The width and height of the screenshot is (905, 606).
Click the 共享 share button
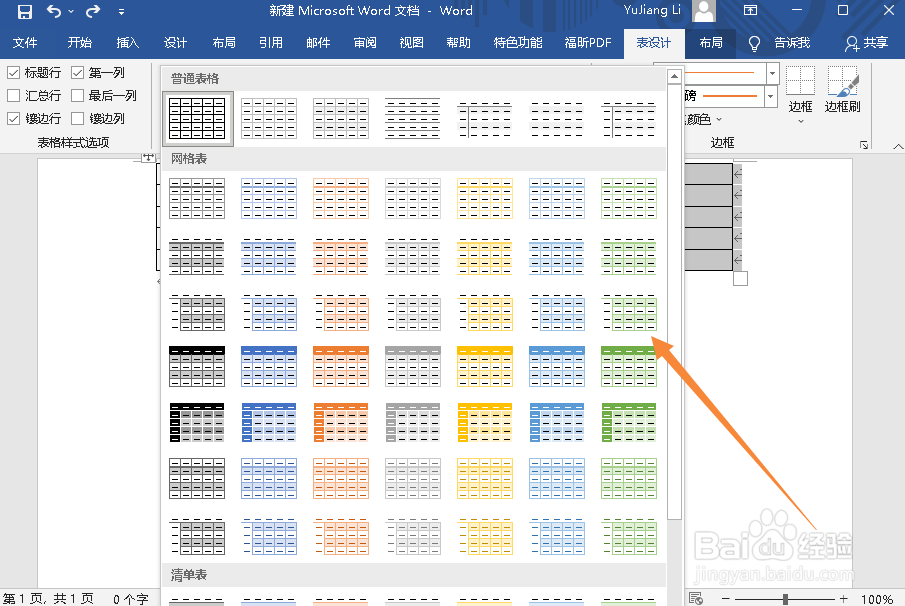click(866, 43)
